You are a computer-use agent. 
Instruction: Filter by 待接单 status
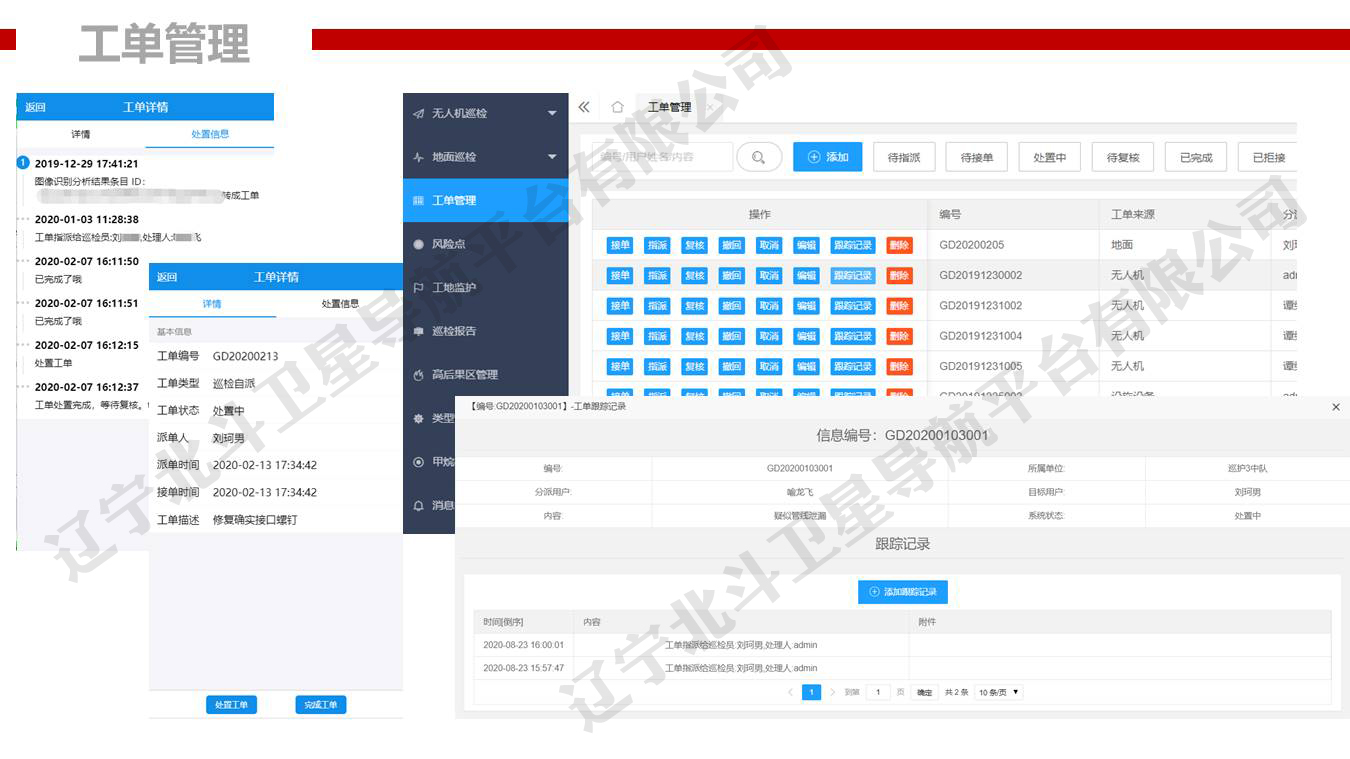977,157
